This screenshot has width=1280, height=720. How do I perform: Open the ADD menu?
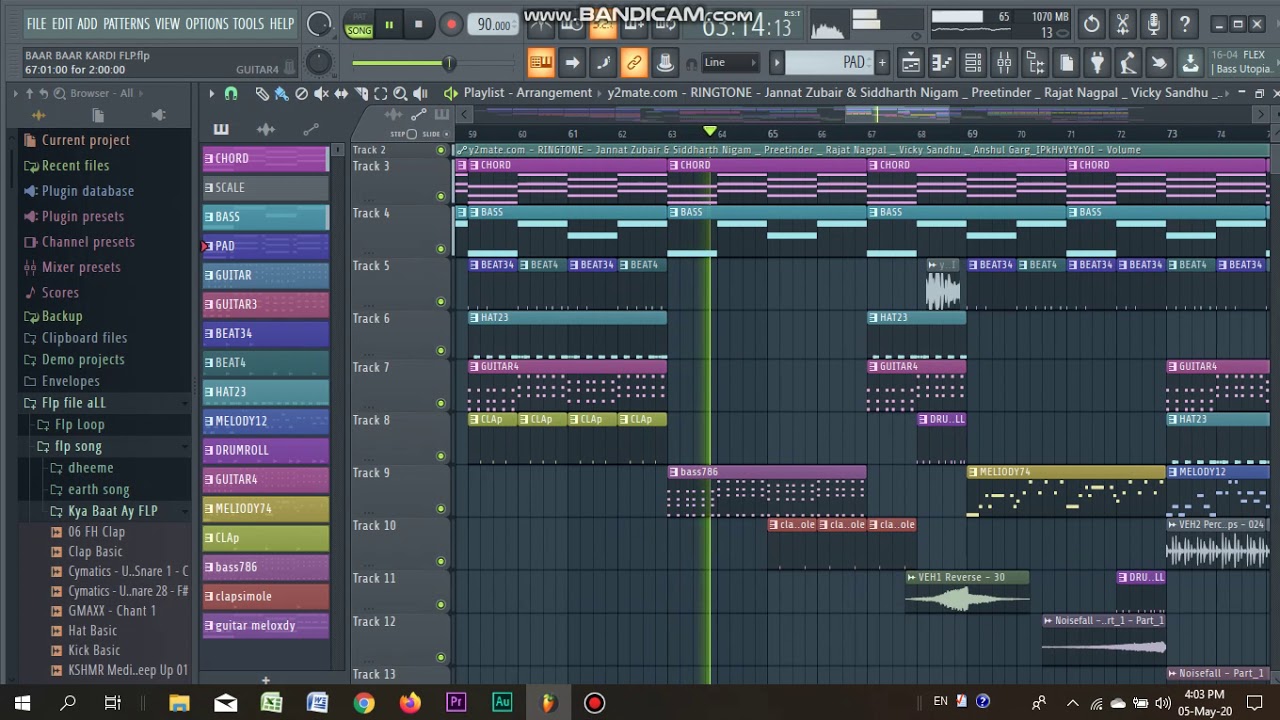88,24
